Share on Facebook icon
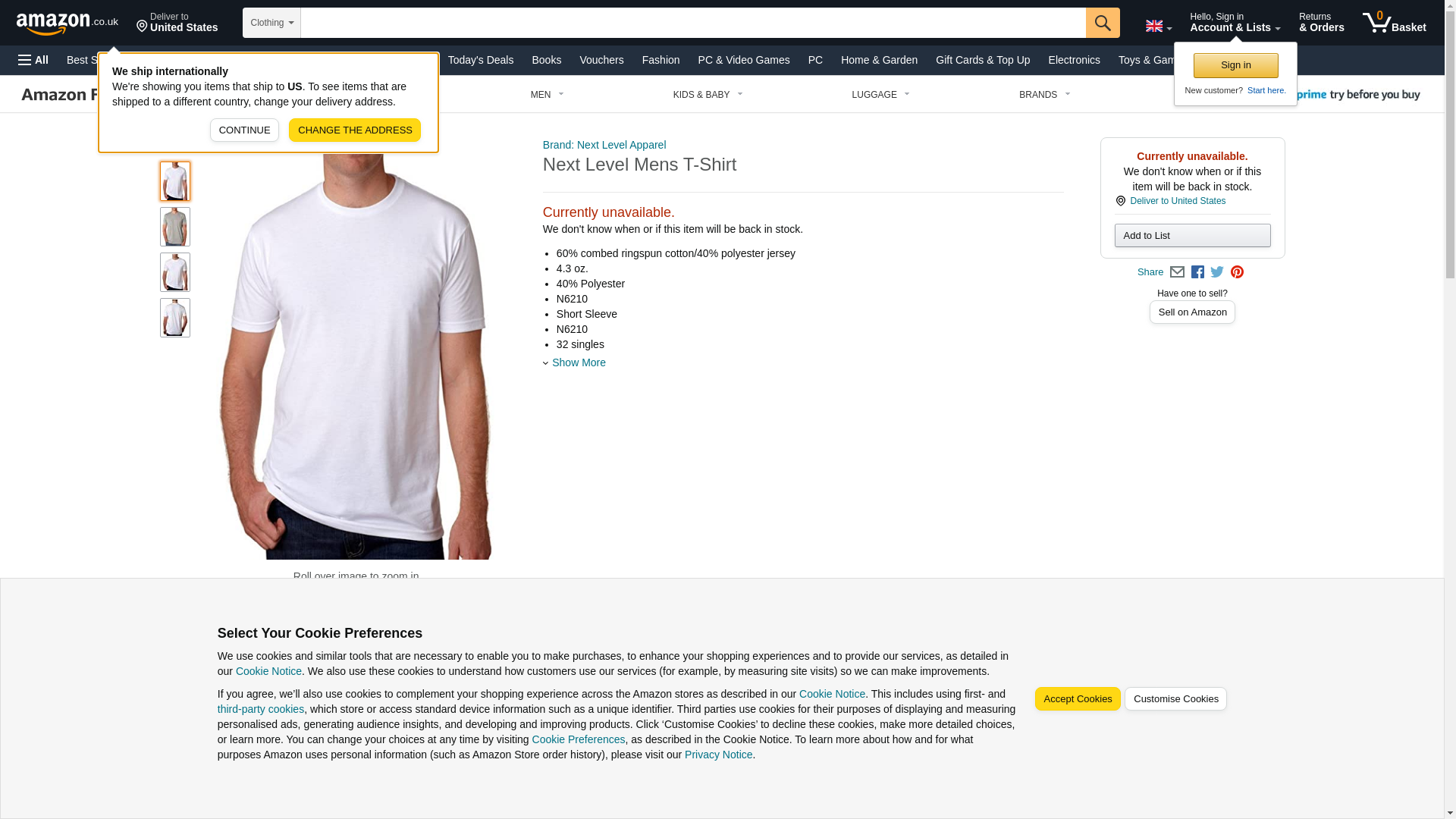The width and height of the screenshot is (1456, 819). (1197, 272)
